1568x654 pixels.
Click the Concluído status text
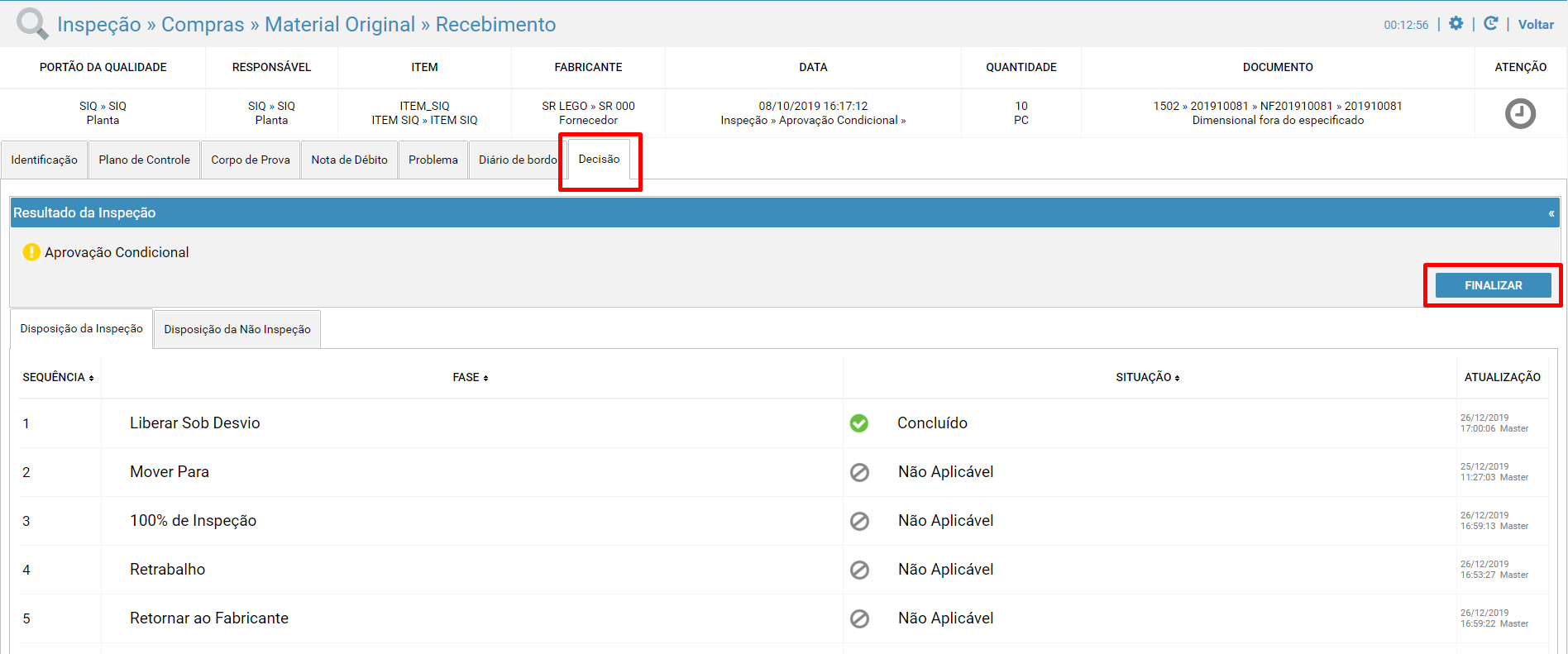[932, 423]
